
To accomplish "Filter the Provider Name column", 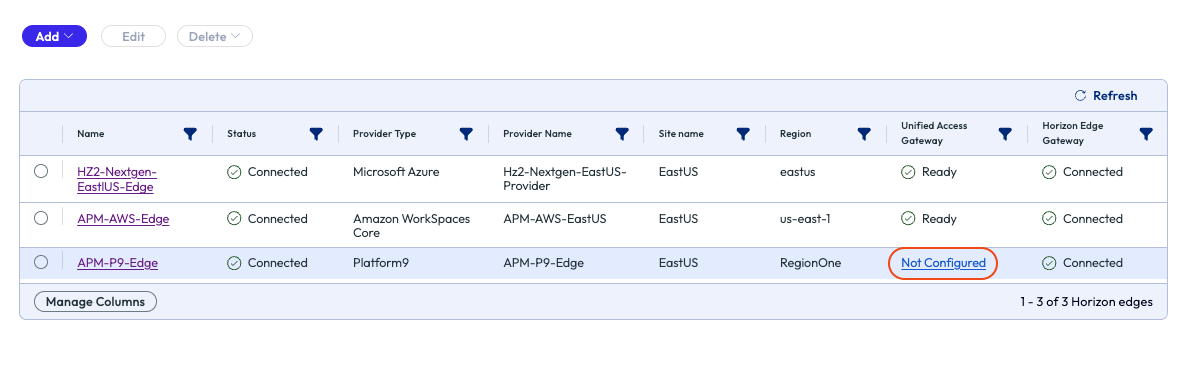I will coord(622,133).
